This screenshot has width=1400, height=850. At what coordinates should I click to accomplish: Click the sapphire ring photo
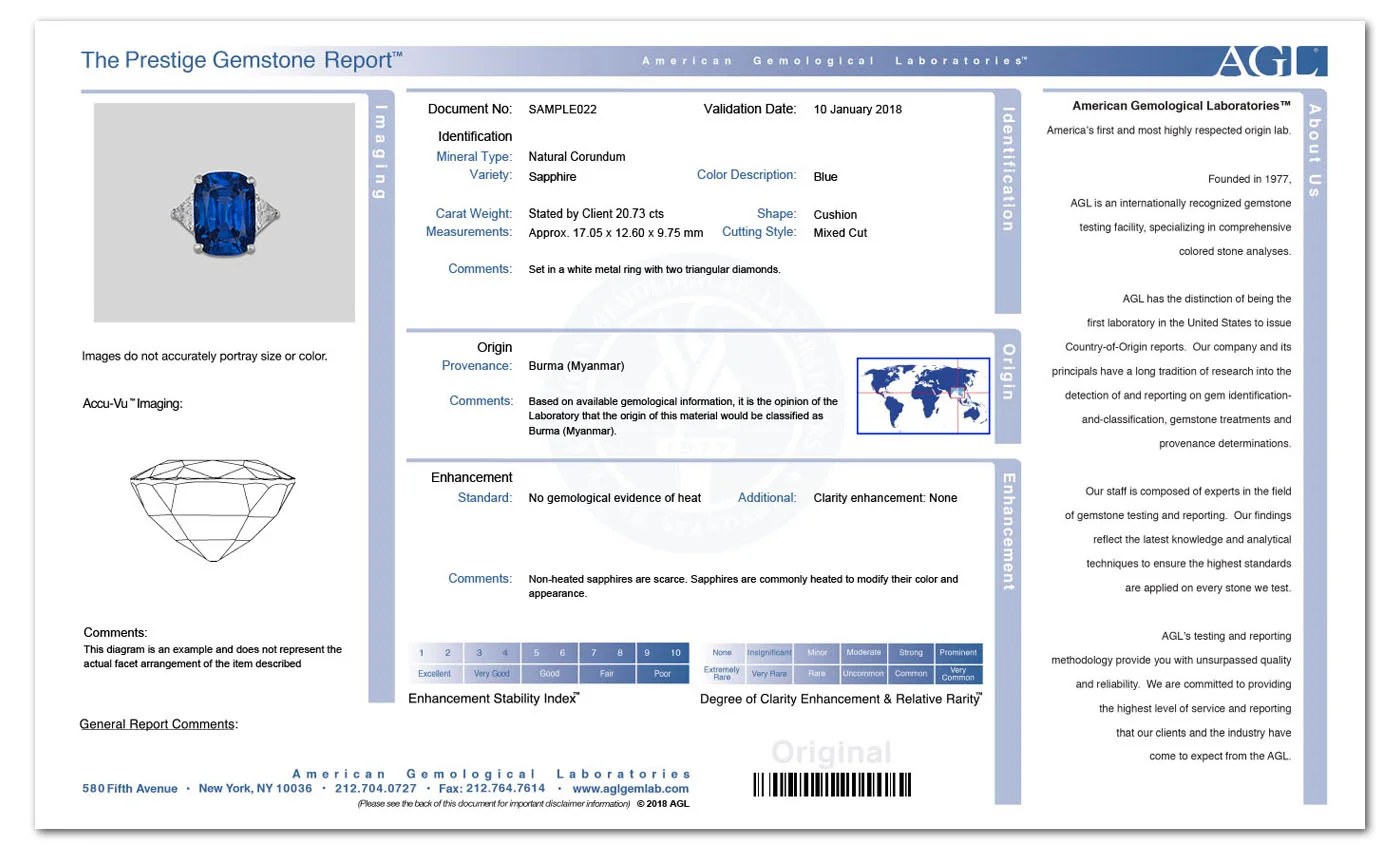pos(223,211)
